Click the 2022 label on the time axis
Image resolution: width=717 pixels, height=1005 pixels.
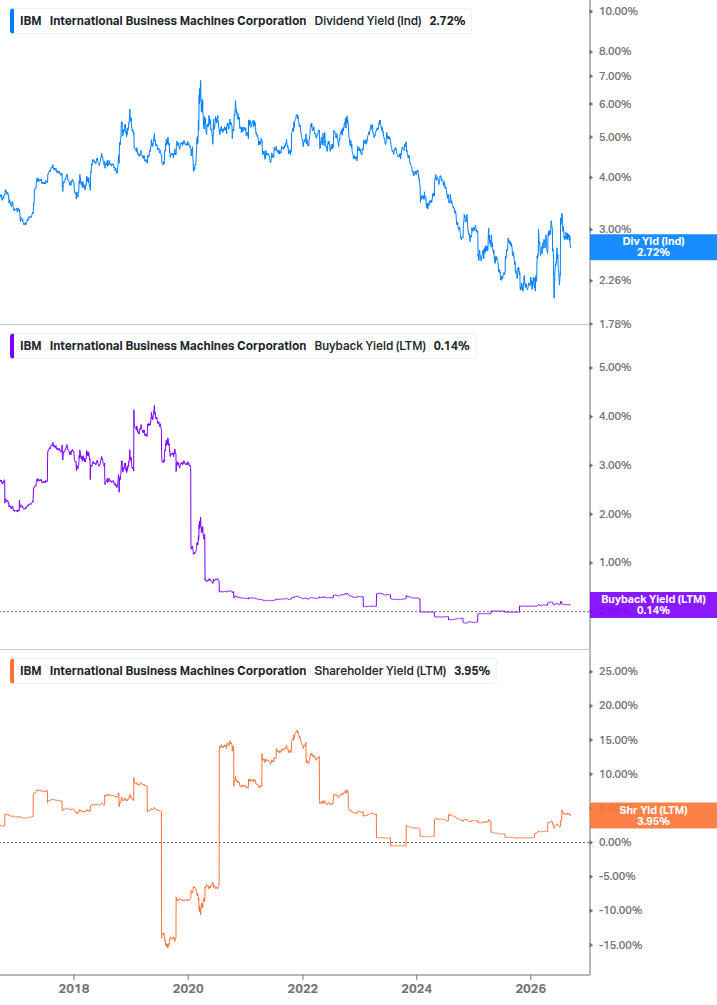[302, 988]
